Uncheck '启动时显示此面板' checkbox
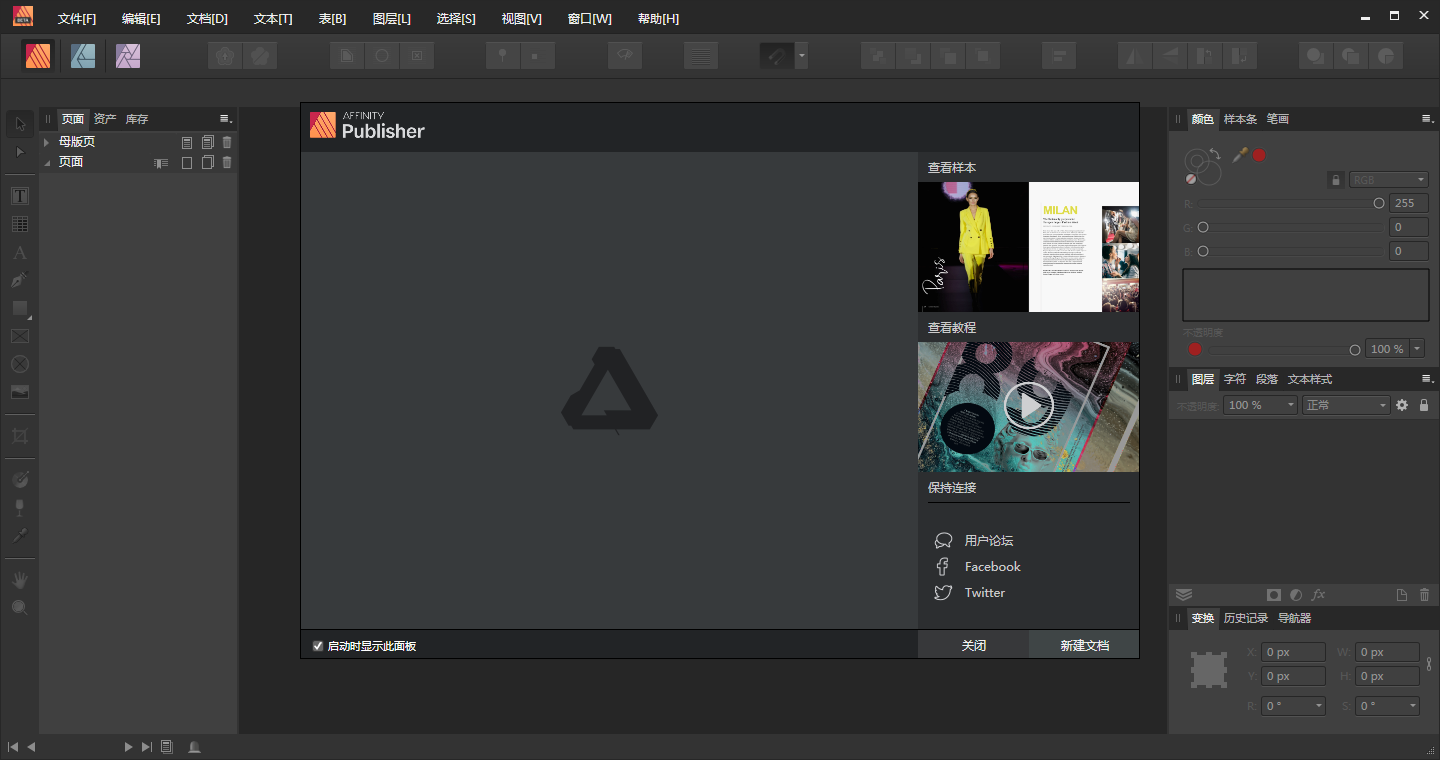The image size is (1440, 760). [318, 646]
